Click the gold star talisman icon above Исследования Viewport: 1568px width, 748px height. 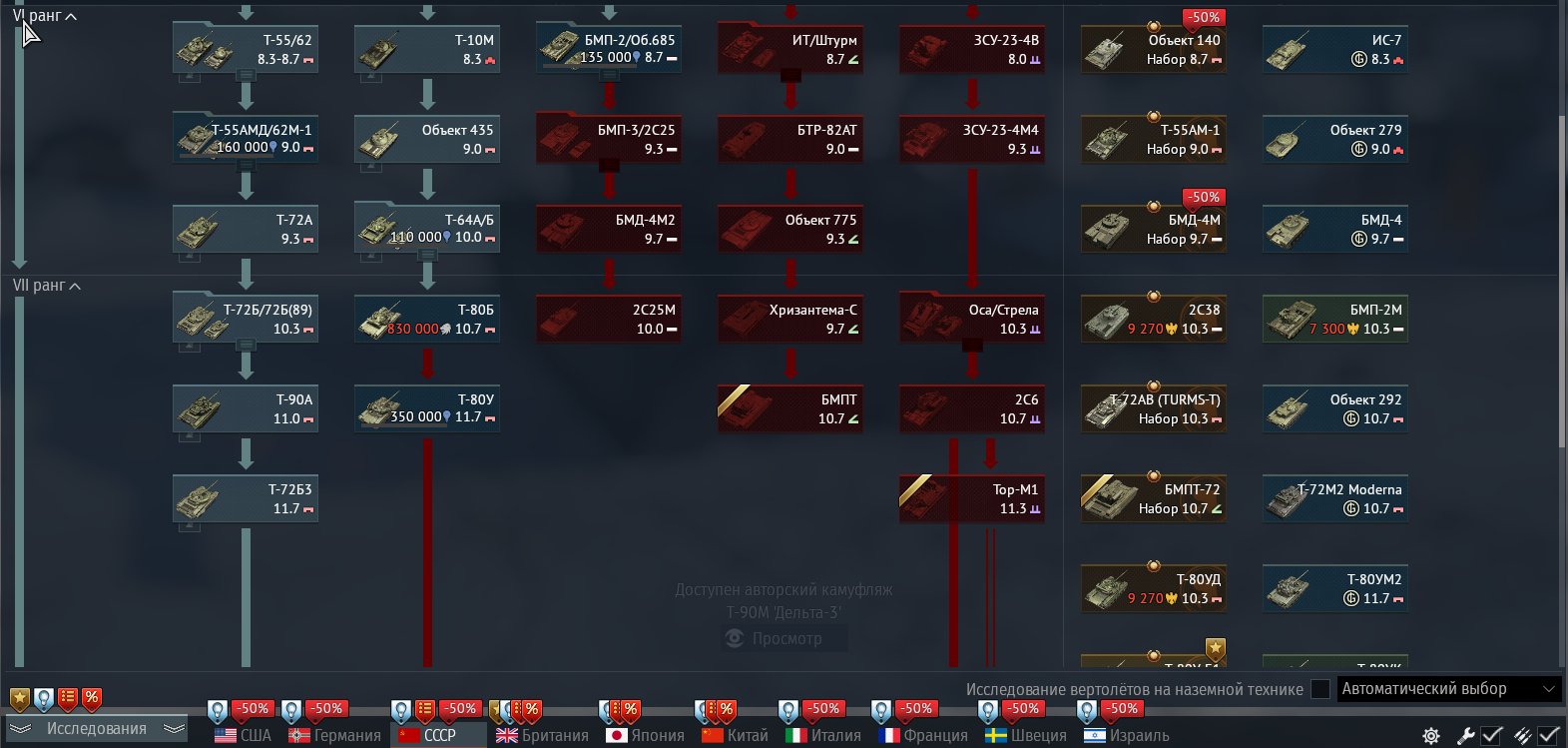[x=19, y=699]
